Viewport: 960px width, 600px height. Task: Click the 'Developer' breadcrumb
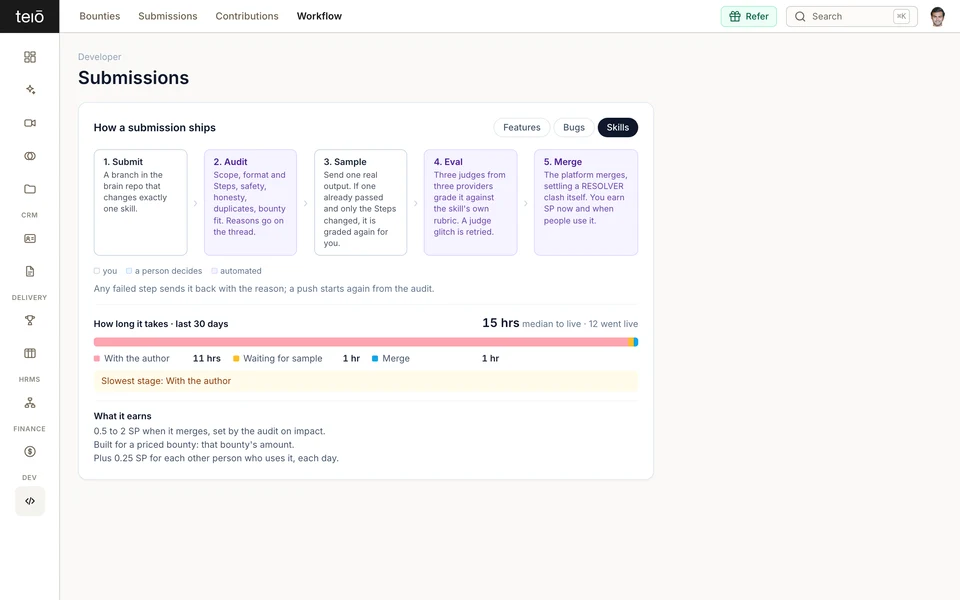tap(99, 57)
